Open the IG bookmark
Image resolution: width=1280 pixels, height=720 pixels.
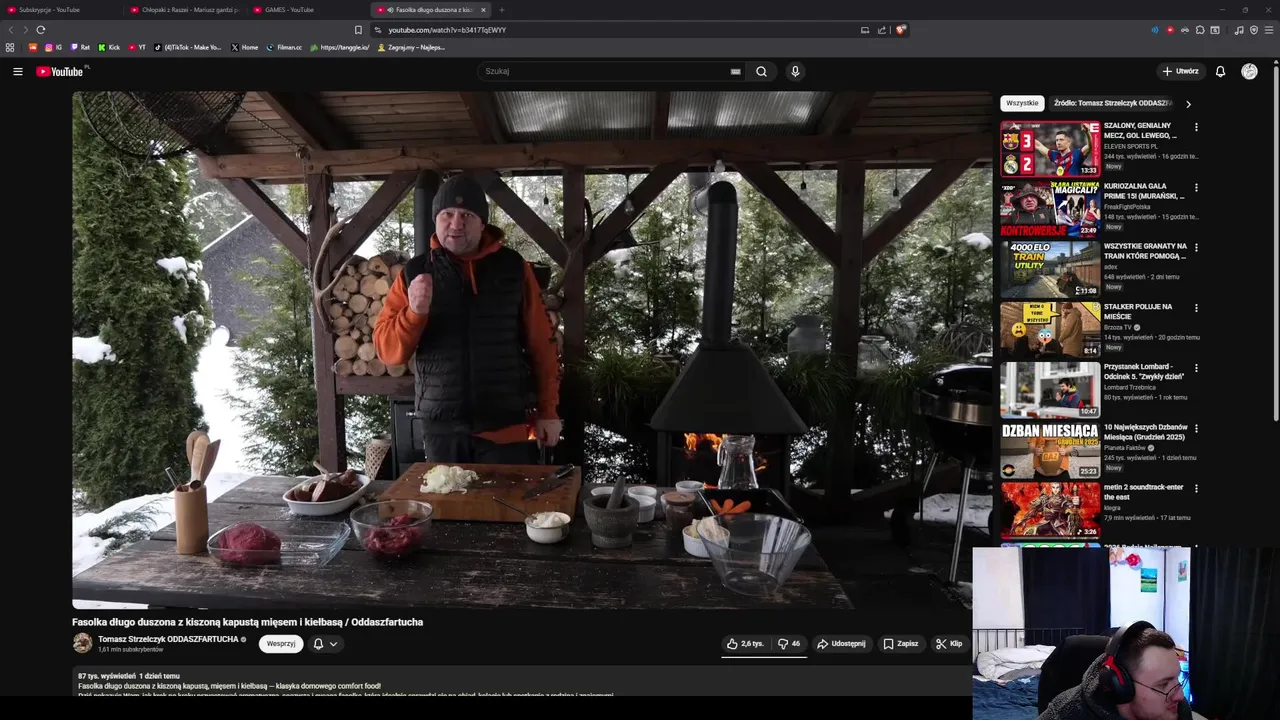tap(53, 47)
